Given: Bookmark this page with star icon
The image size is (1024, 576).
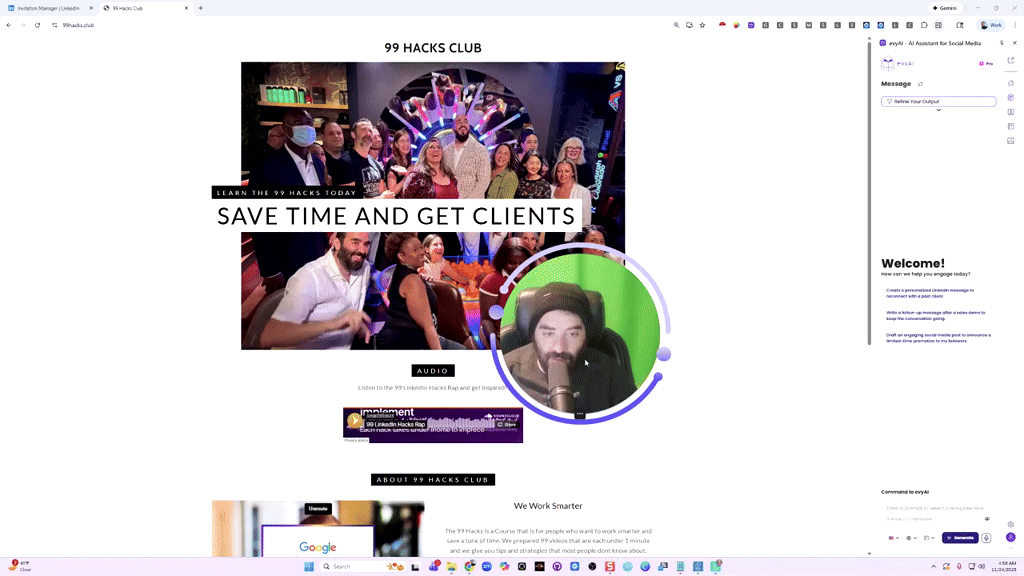Looking at the screenshot, I should click(x=703, y=25).
